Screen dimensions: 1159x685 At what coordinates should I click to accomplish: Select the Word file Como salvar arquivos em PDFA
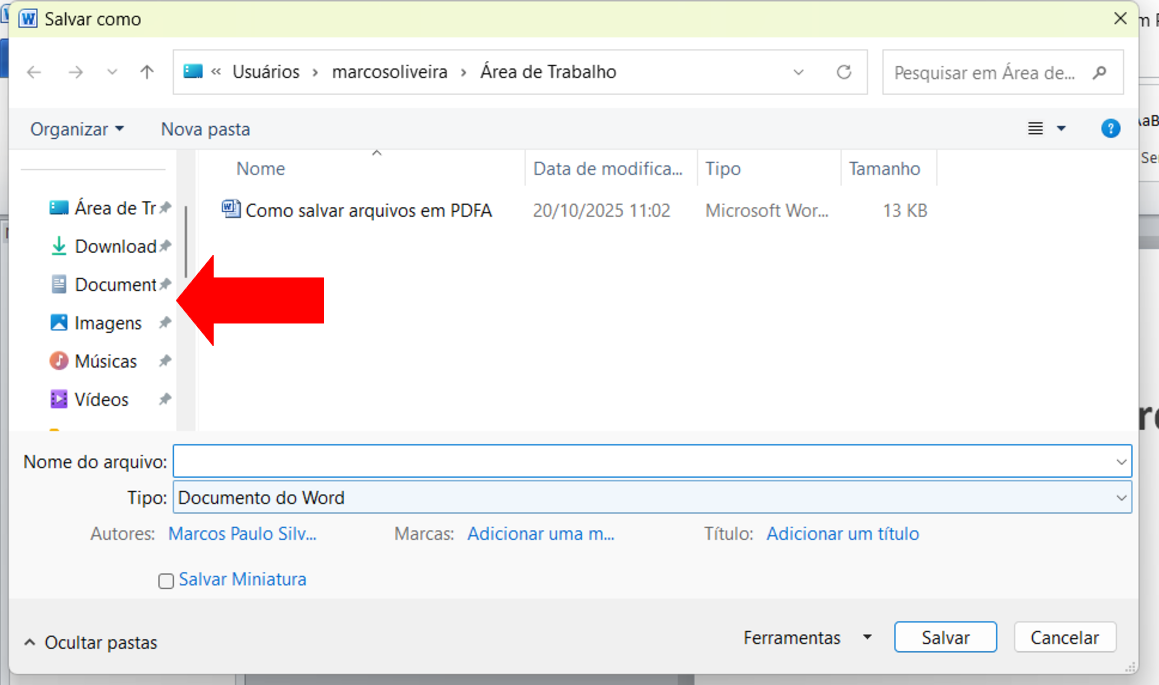368,211
